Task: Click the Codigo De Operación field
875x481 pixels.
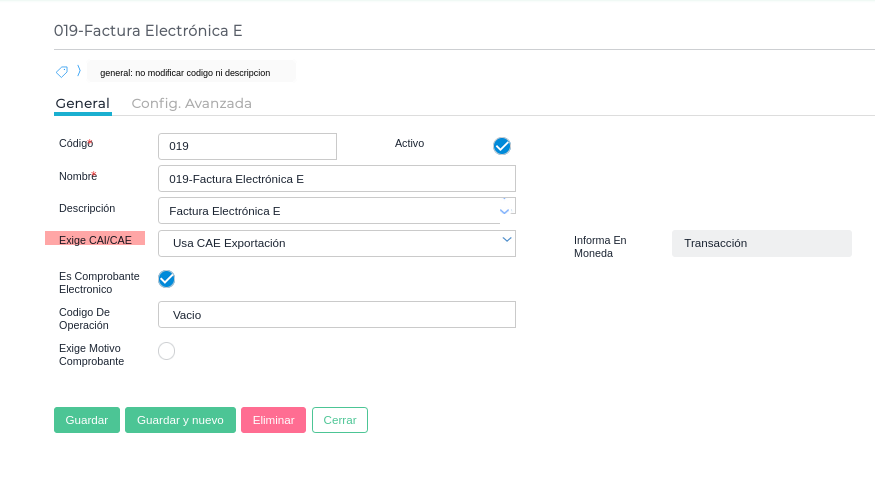Action: [x=336, y=315]
